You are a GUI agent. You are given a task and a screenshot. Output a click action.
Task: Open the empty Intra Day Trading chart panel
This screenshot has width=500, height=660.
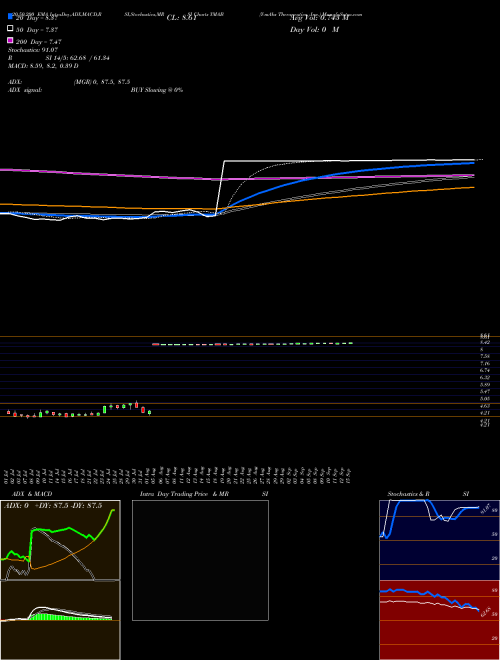tap(200, 560)
